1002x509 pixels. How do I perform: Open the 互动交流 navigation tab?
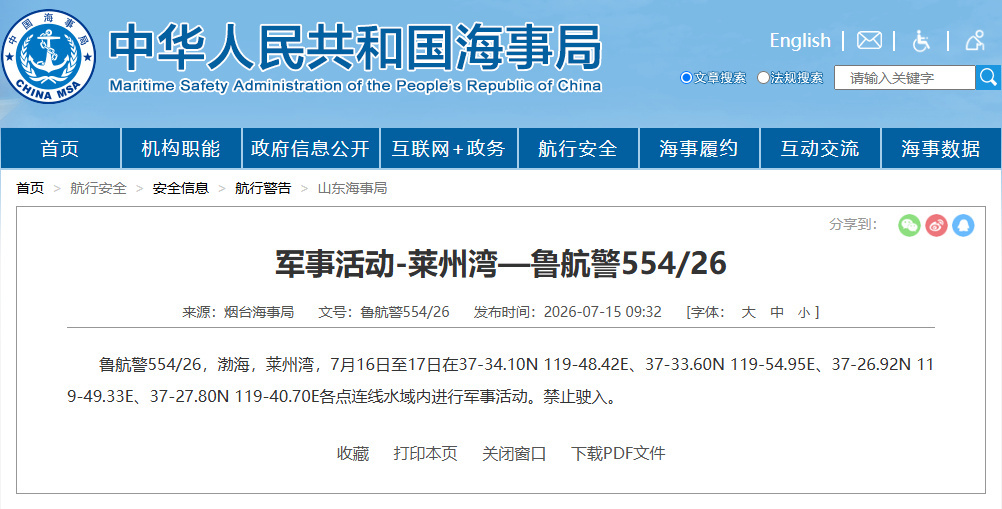820,148
